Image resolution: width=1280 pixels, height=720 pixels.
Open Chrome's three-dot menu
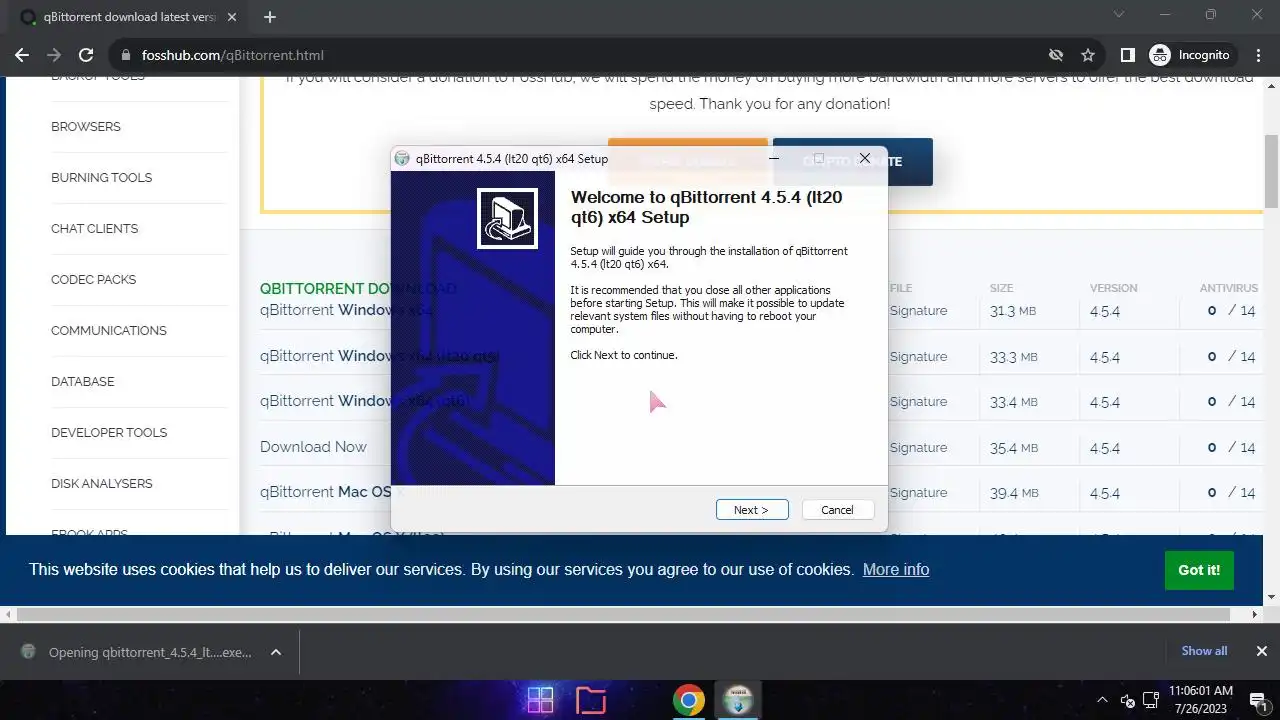pyautogui.click(x=1259, y=55)
